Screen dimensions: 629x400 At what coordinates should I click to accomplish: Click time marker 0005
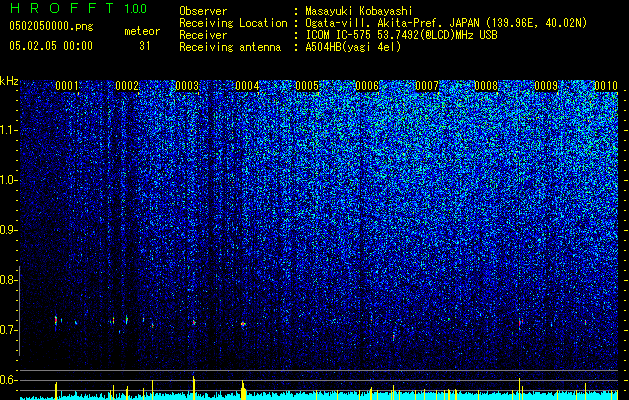tap(307, 86)
